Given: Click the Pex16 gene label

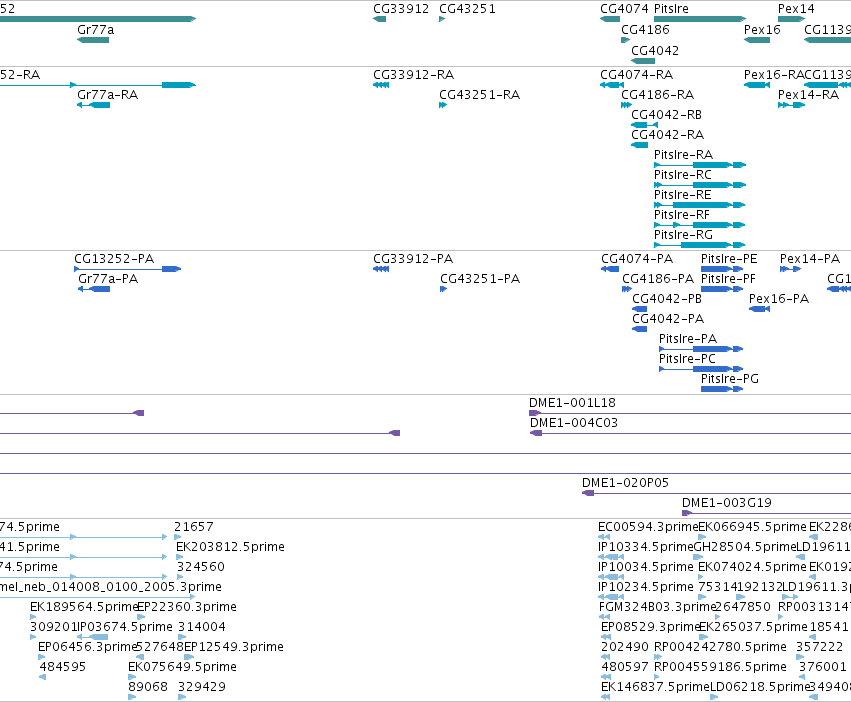Looking at the screenshot, I should 762,30.
